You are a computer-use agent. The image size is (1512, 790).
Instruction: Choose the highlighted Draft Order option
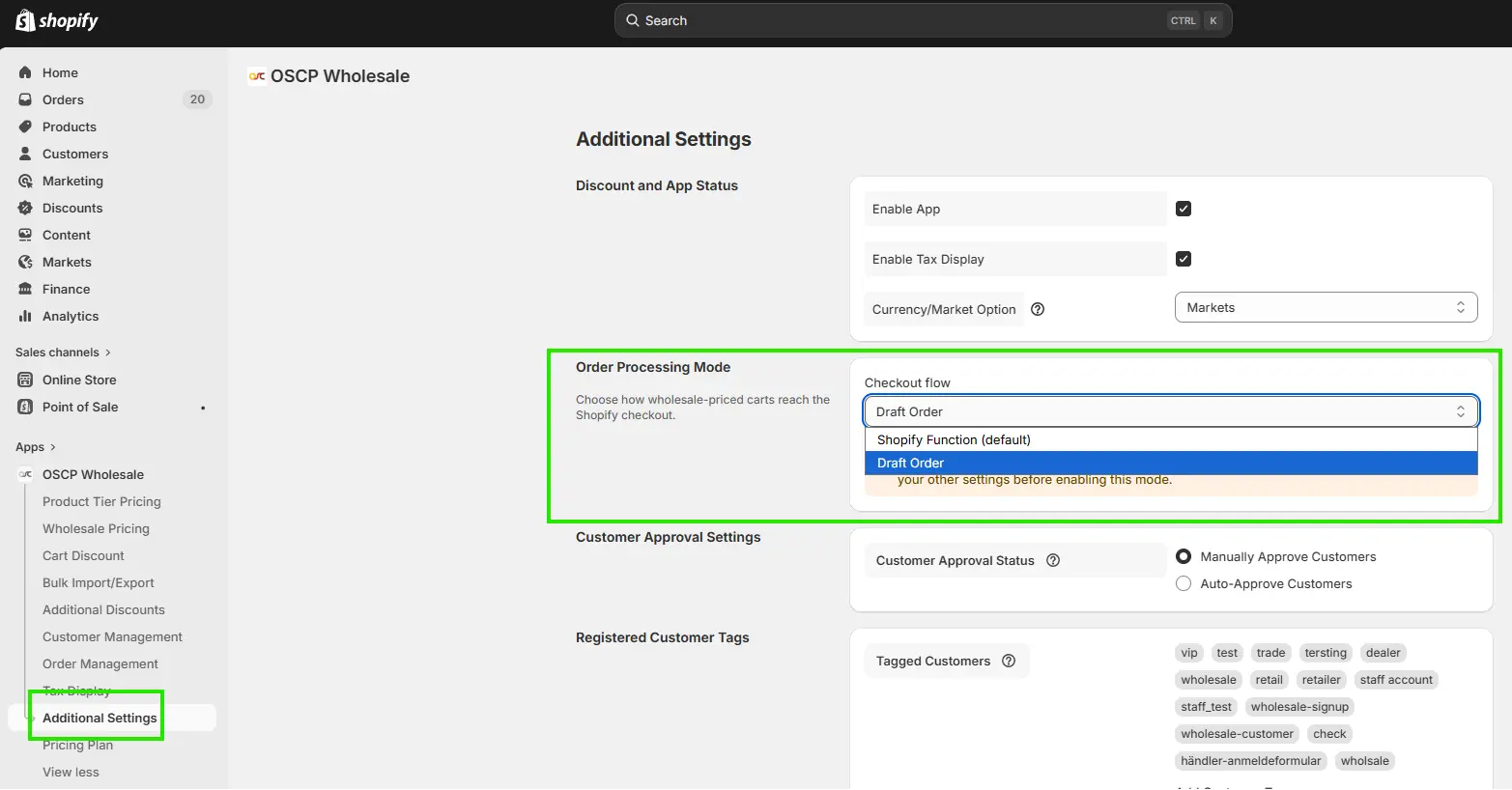click(x=1171, y=463)
